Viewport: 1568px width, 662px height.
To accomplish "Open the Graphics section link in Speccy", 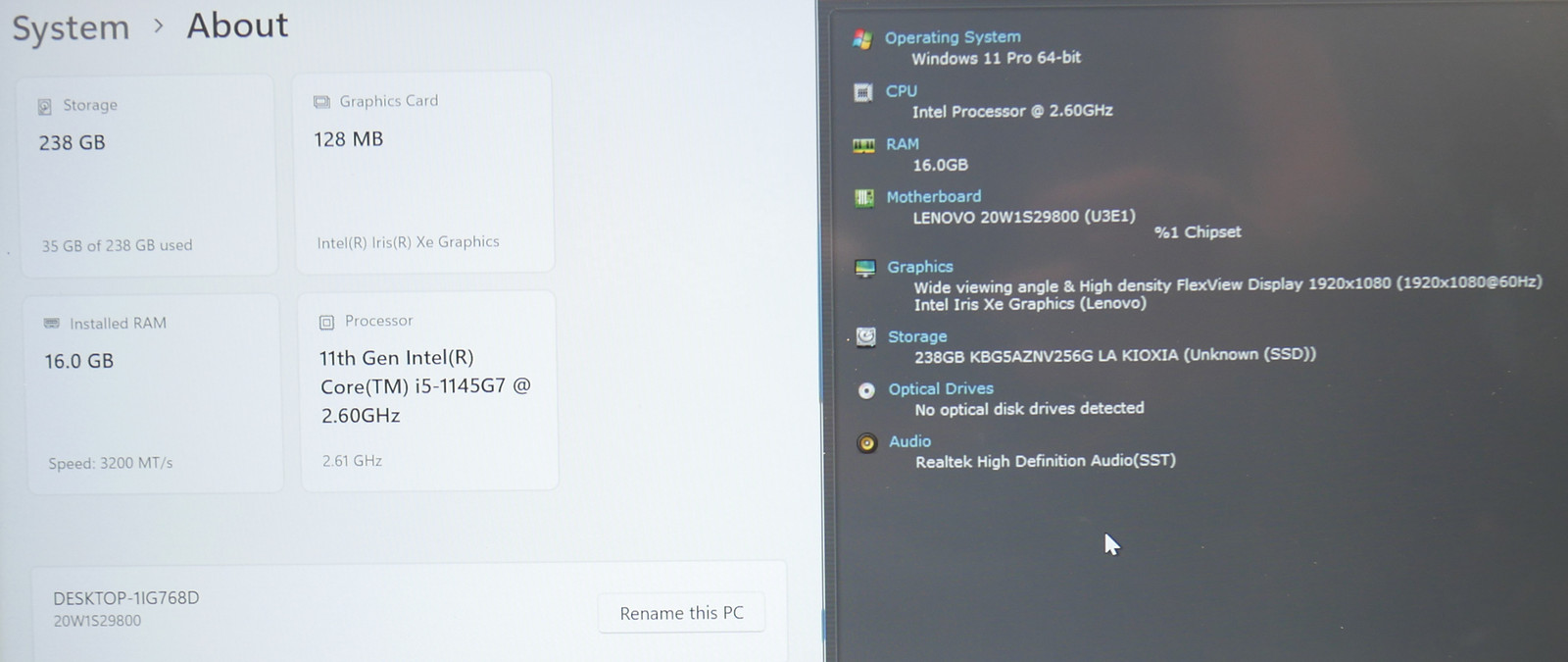I will tap(920, 267).
